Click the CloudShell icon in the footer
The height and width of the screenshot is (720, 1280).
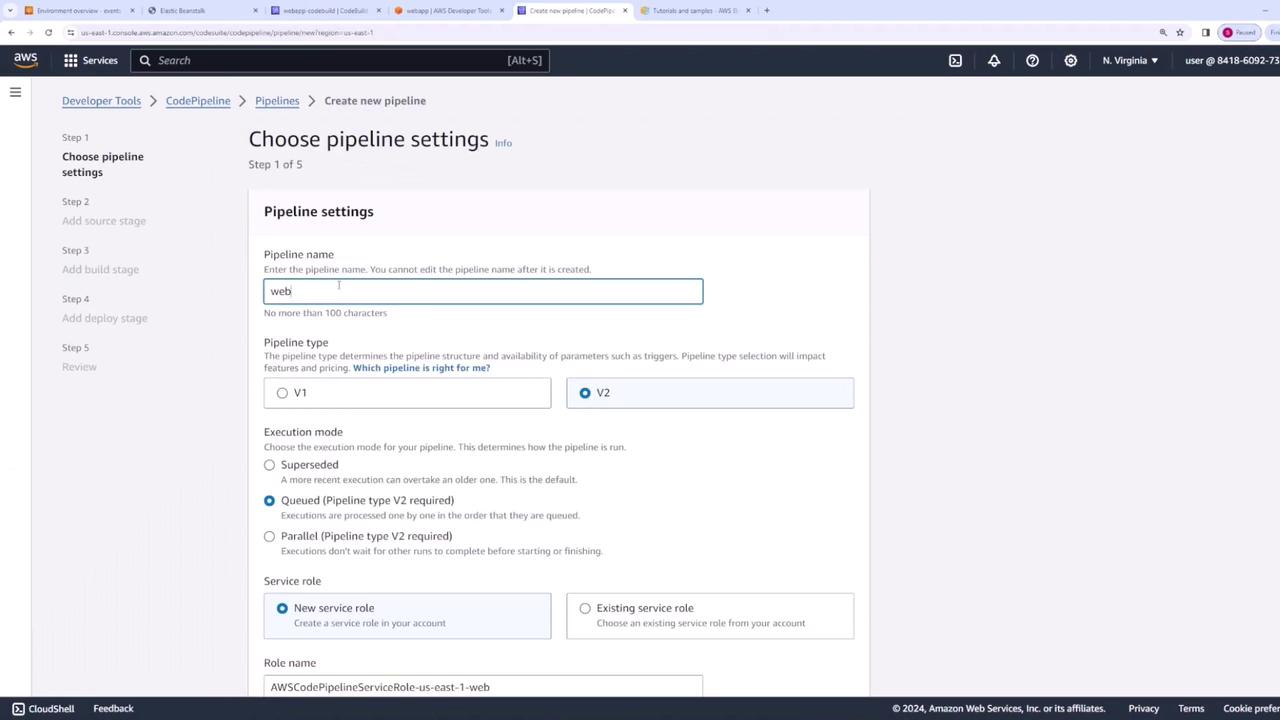point(18,708)
